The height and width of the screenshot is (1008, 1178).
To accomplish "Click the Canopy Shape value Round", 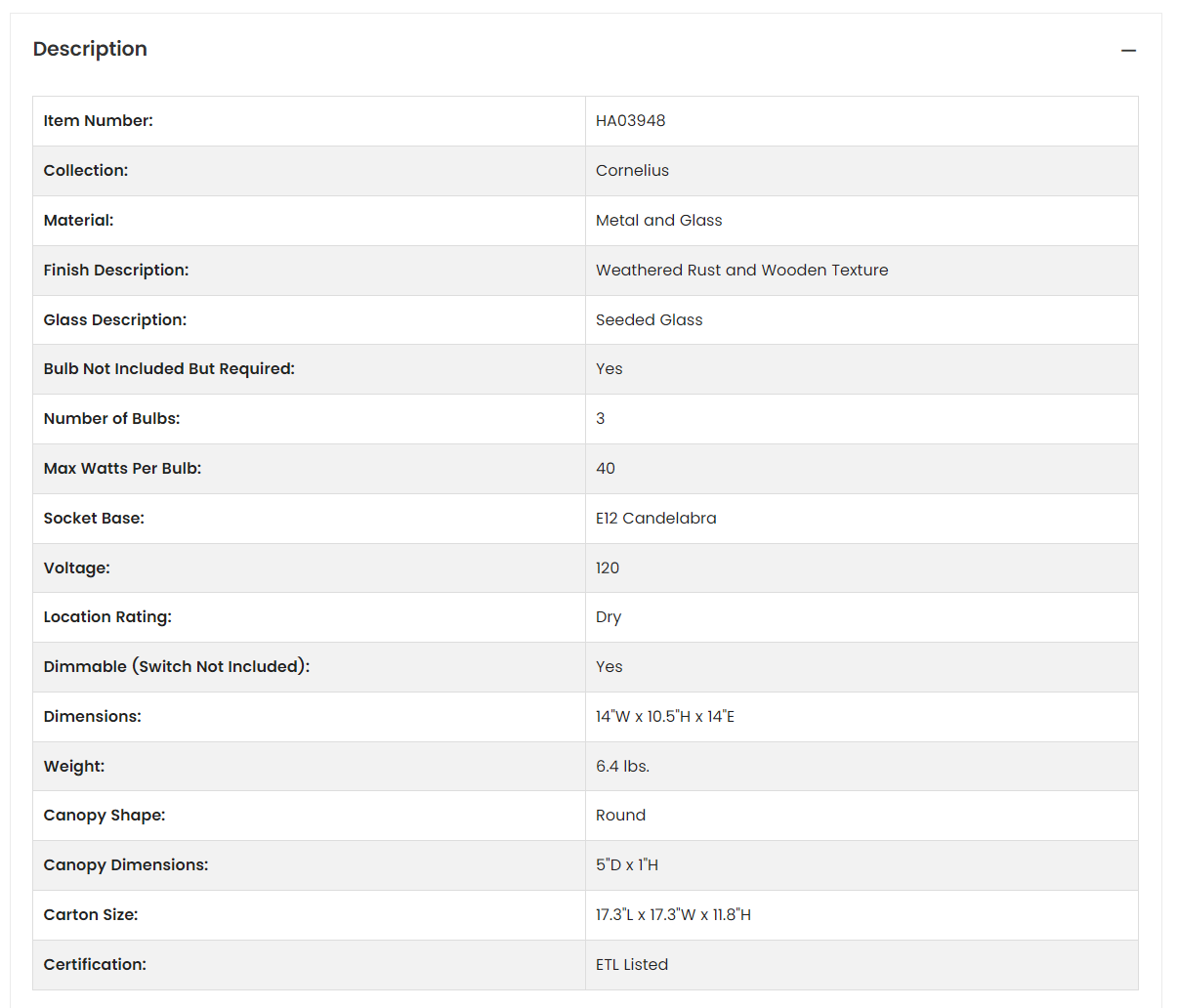I will click(x=620, y=816).
